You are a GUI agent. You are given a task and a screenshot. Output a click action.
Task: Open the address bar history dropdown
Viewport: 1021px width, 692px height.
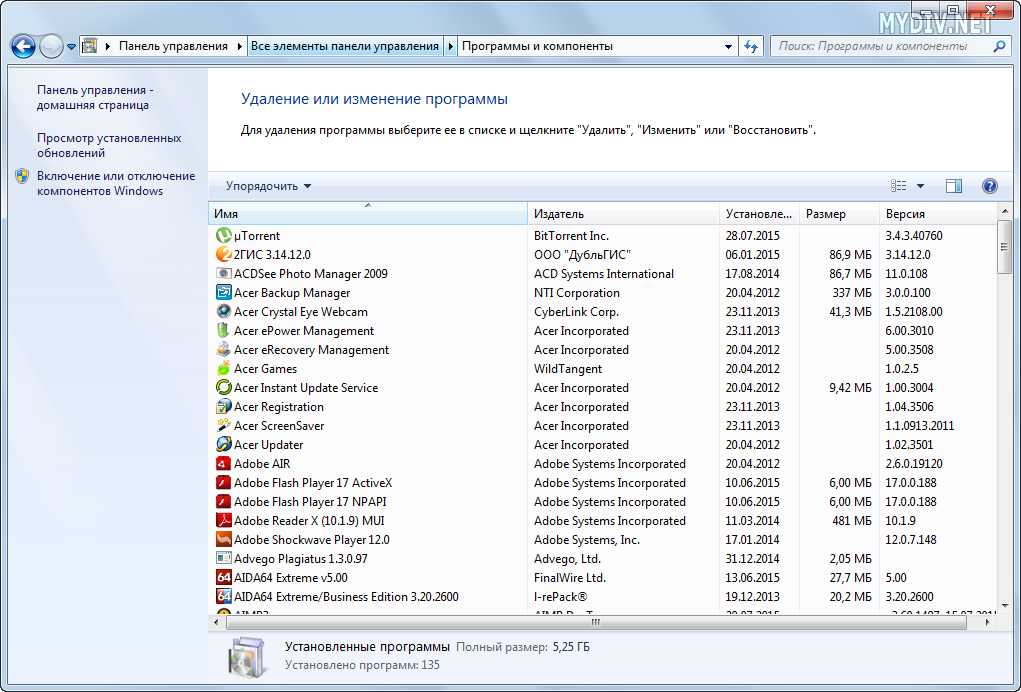point(728,46)
